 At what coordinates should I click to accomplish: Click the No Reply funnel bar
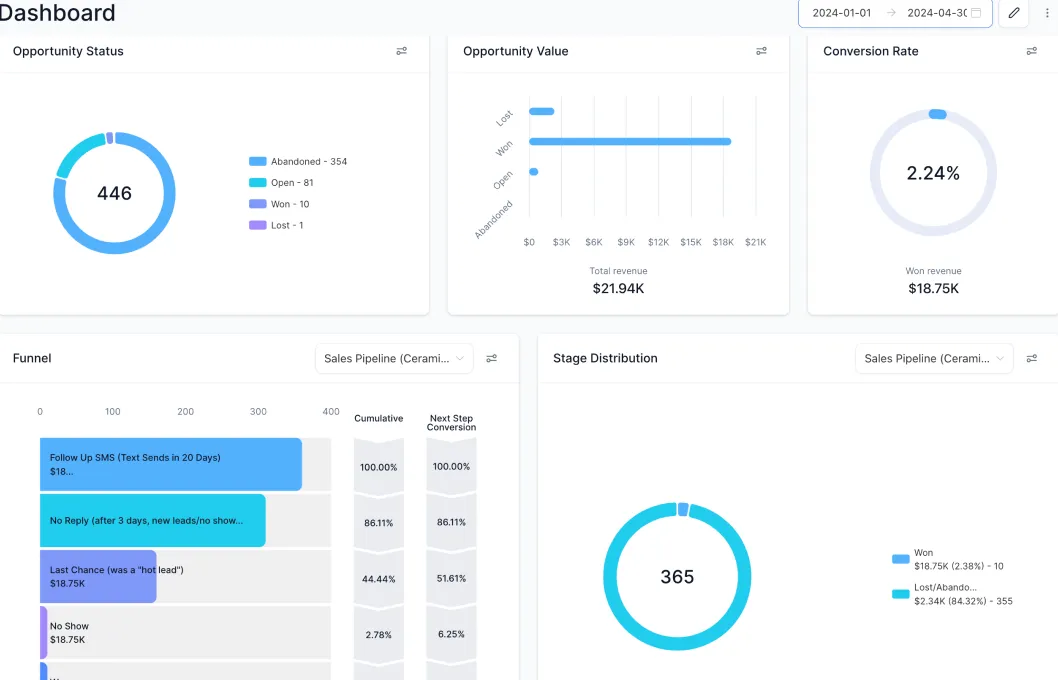click(x=152, y=520)
